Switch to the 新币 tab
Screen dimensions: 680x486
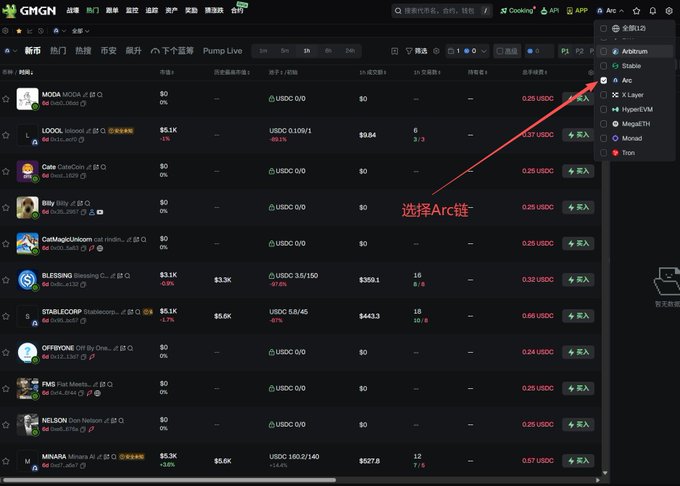(x=33, y=51)
